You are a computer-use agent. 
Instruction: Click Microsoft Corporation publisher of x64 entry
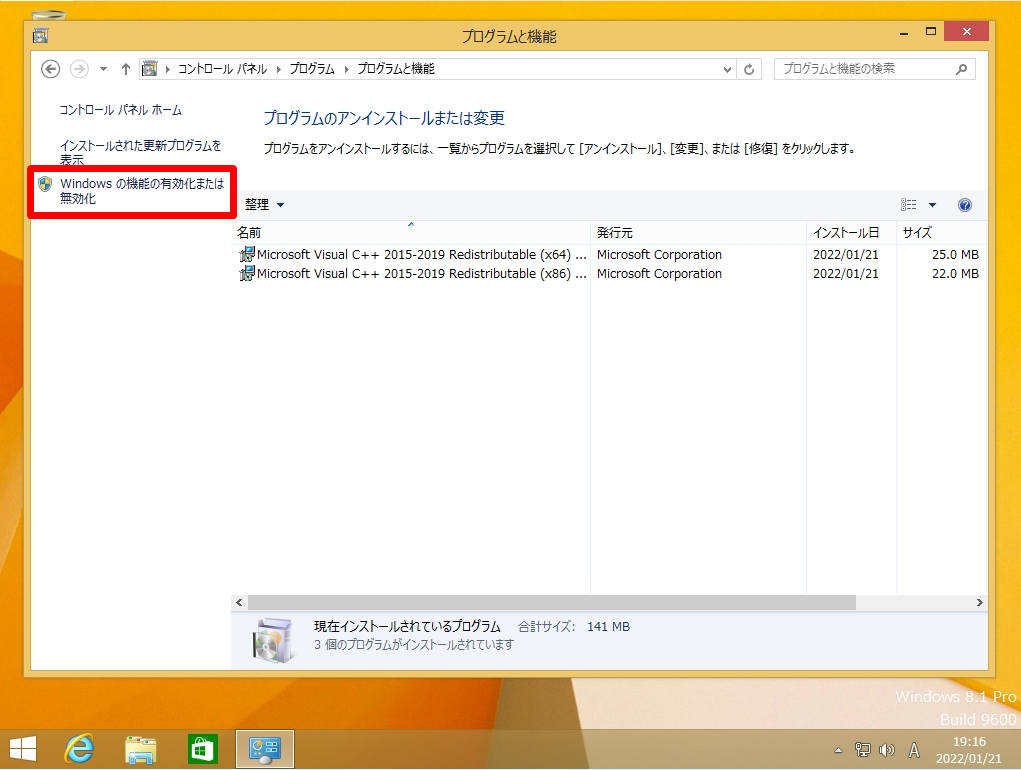click(659, 254)
